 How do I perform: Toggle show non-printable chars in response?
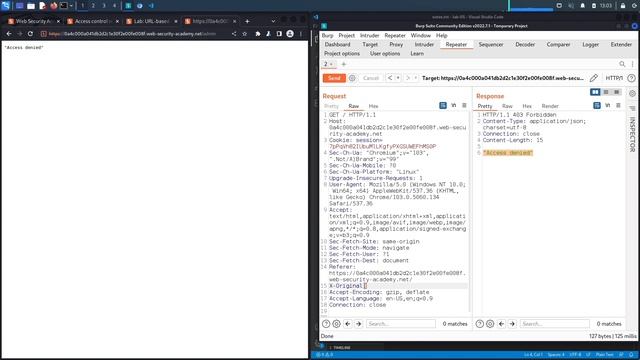pos(607,105)
